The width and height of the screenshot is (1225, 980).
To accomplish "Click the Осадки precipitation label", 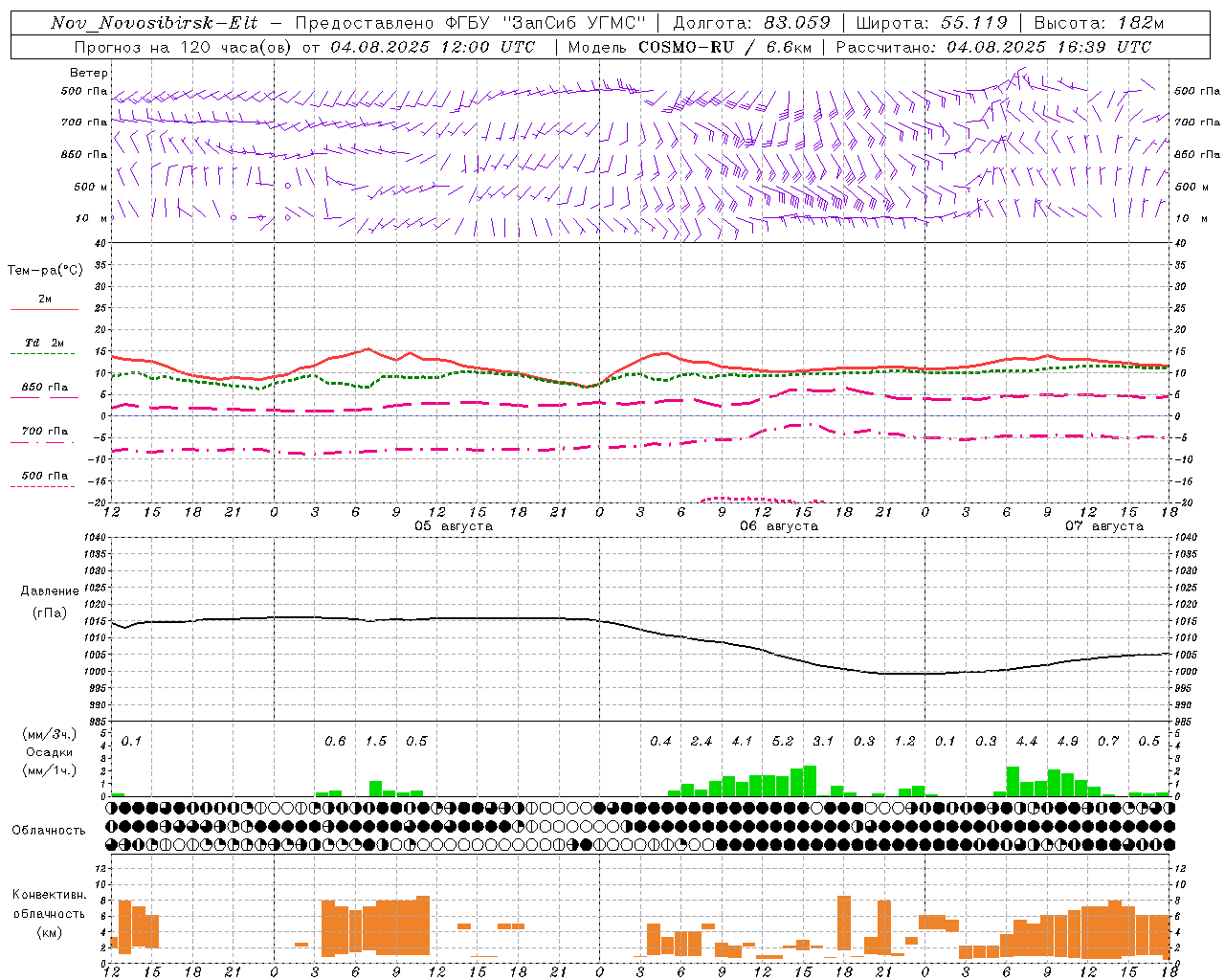I will click(x=50, y=753).
